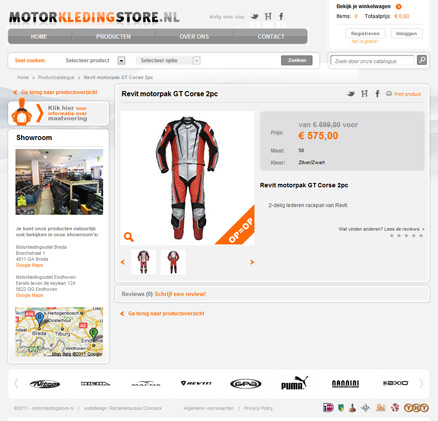
Task: Open Google Maps link for Breda
Action: (29, 265)
